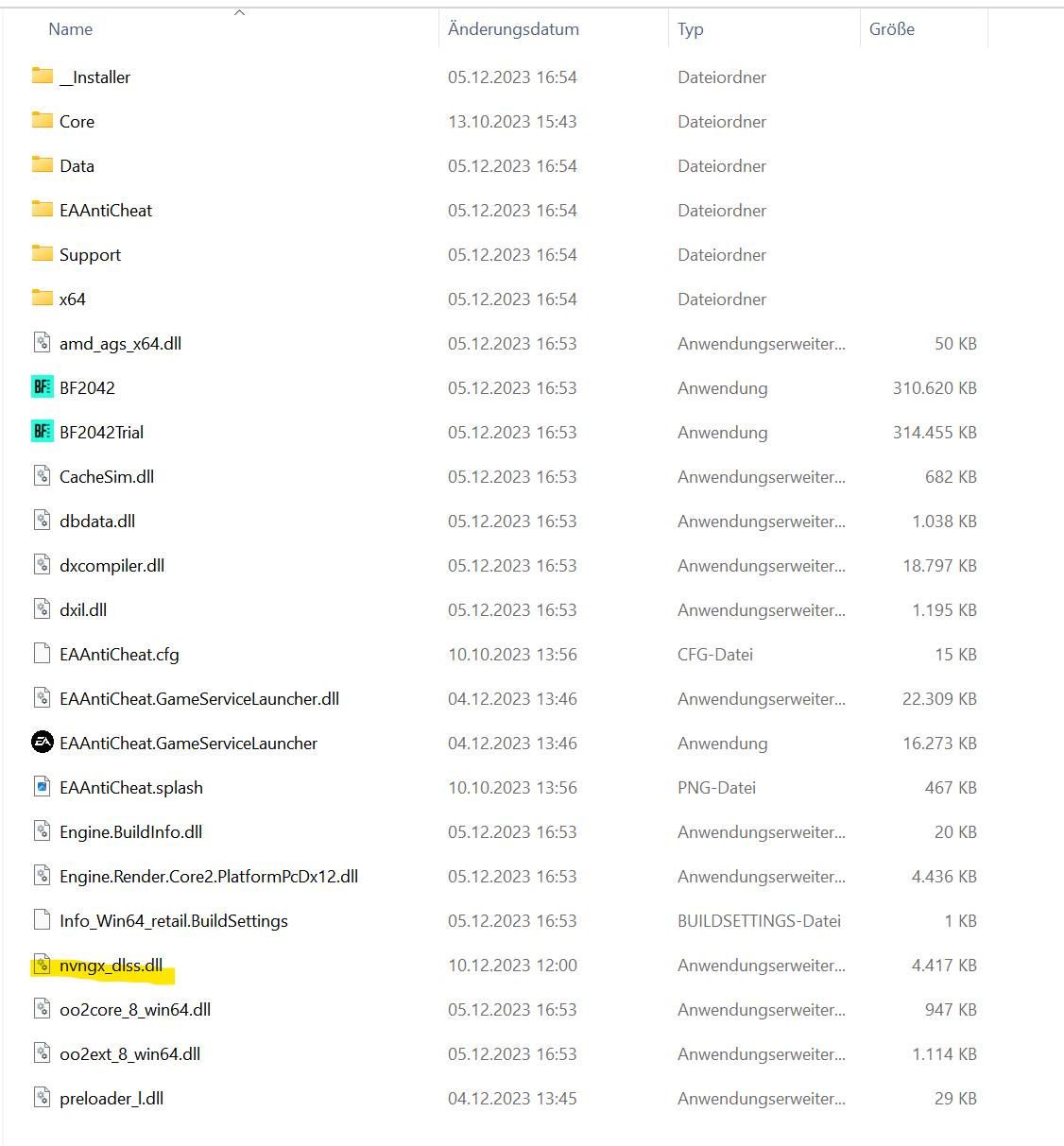The image size is (1064, 1146).
Task: Select the file name Engine.Render.Core2.PlatformPcDx12.dll
Action: coord(209,877)
